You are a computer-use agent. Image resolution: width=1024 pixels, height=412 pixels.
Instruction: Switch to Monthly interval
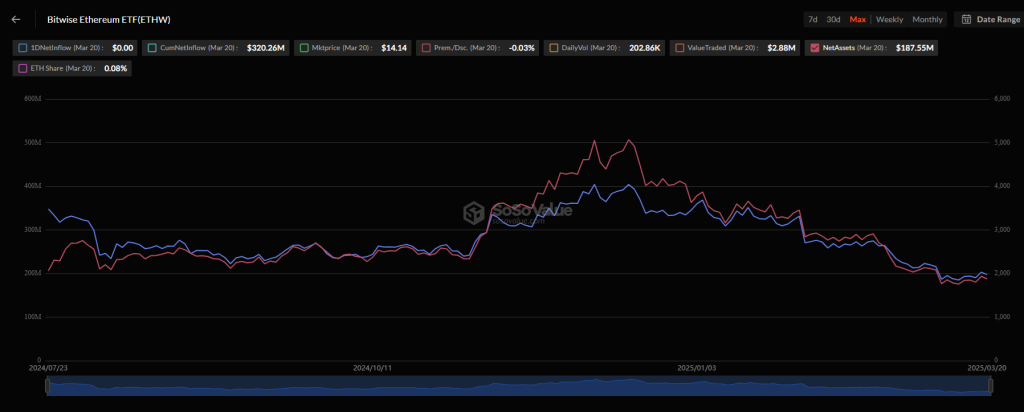pyautogui.click(x=927, y=20)
